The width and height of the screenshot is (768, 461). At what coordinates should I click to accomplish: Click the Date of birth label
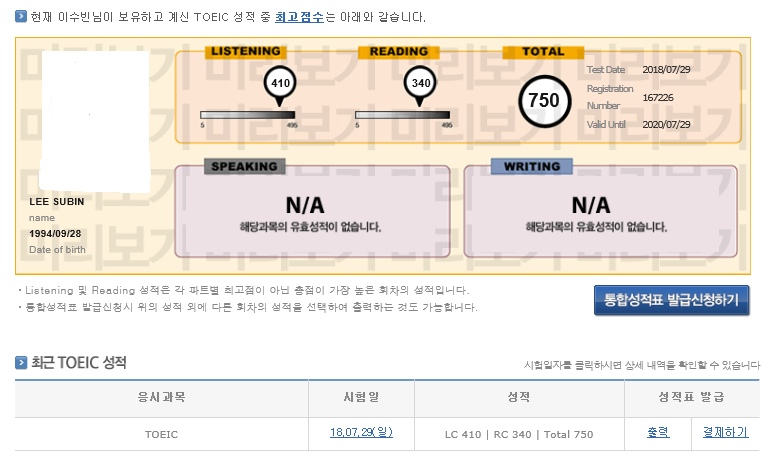click(x=57, y=250)
